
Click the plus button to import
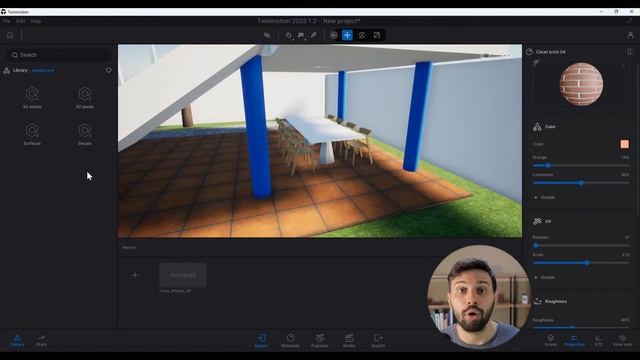click(135, 276)
